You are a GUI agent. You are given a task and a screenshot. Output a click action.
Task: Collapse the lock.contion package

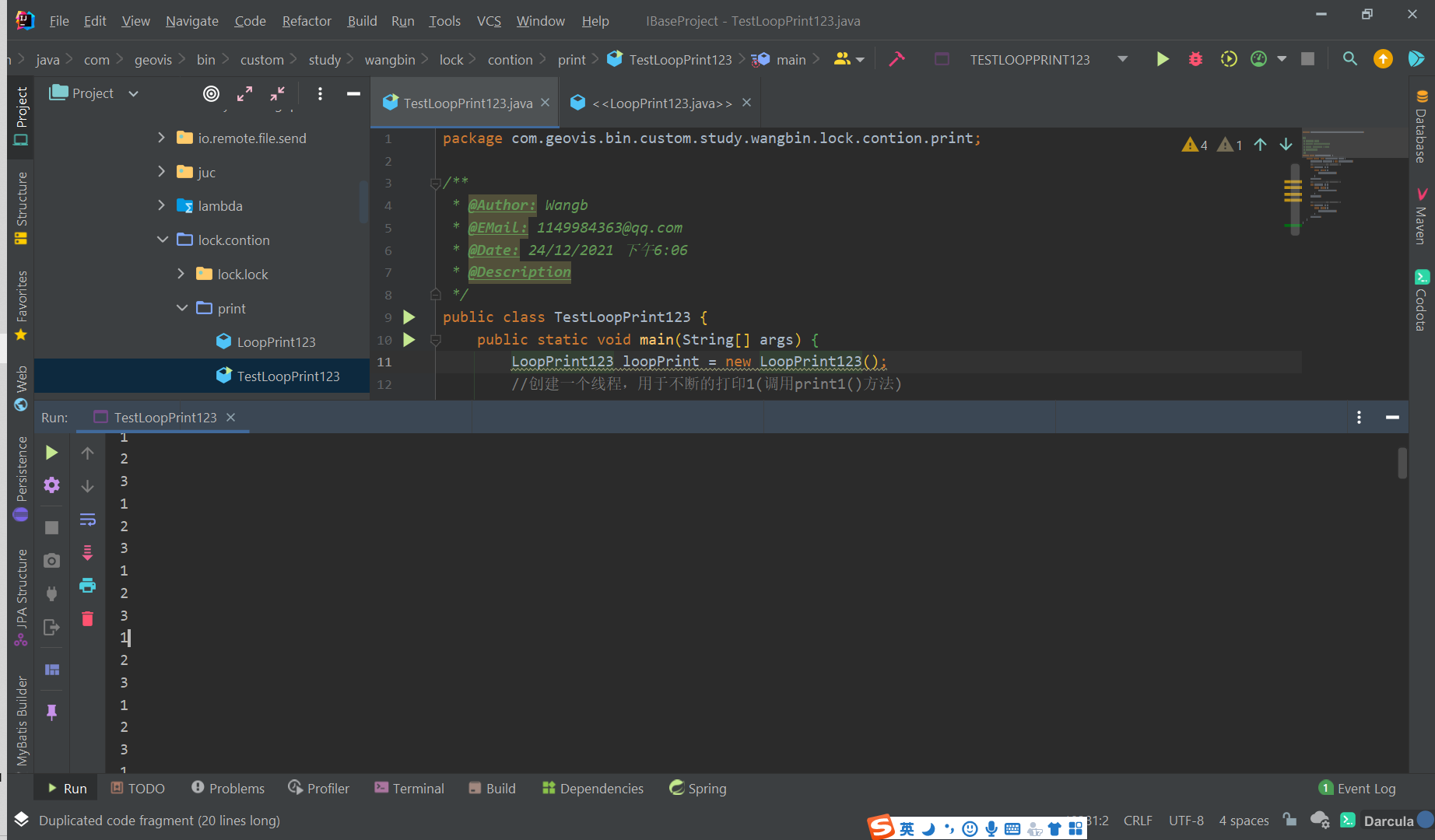tap(162, 240)
